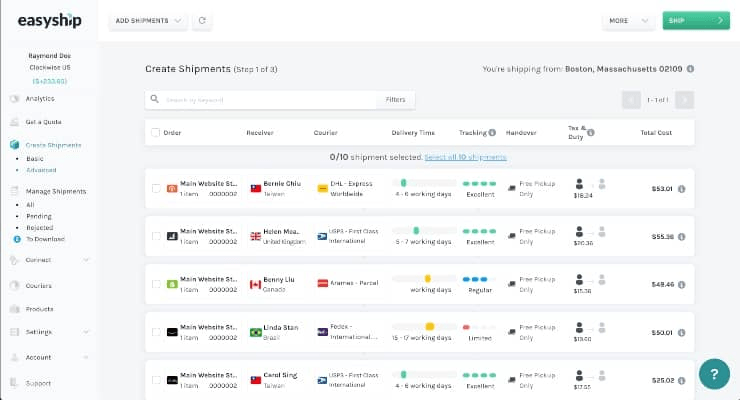The height and width of the screenshot is (400, 740).
Task: Click Bernie Chiu's Main Website order
Action: (x=203, y=189)
